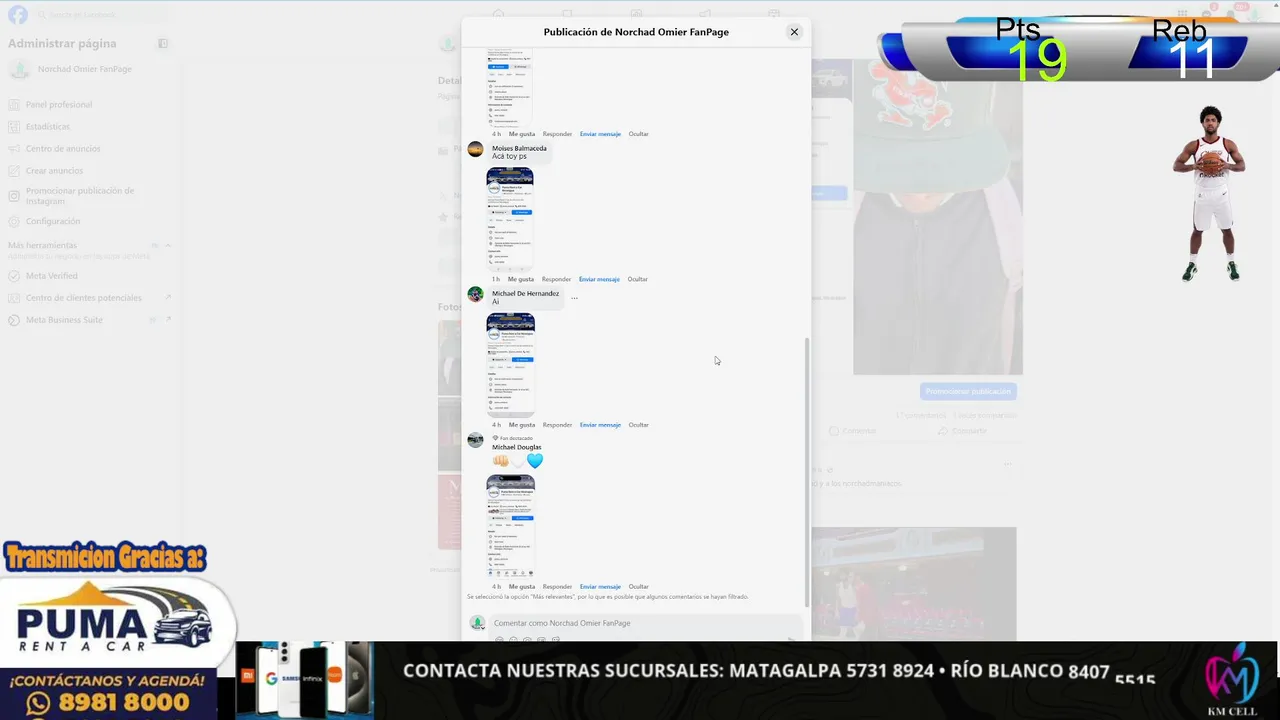The image size is (1280, 720).
Task: Click Me gusta on Michael De Hernandez's comment
Action: click(522, 425)
